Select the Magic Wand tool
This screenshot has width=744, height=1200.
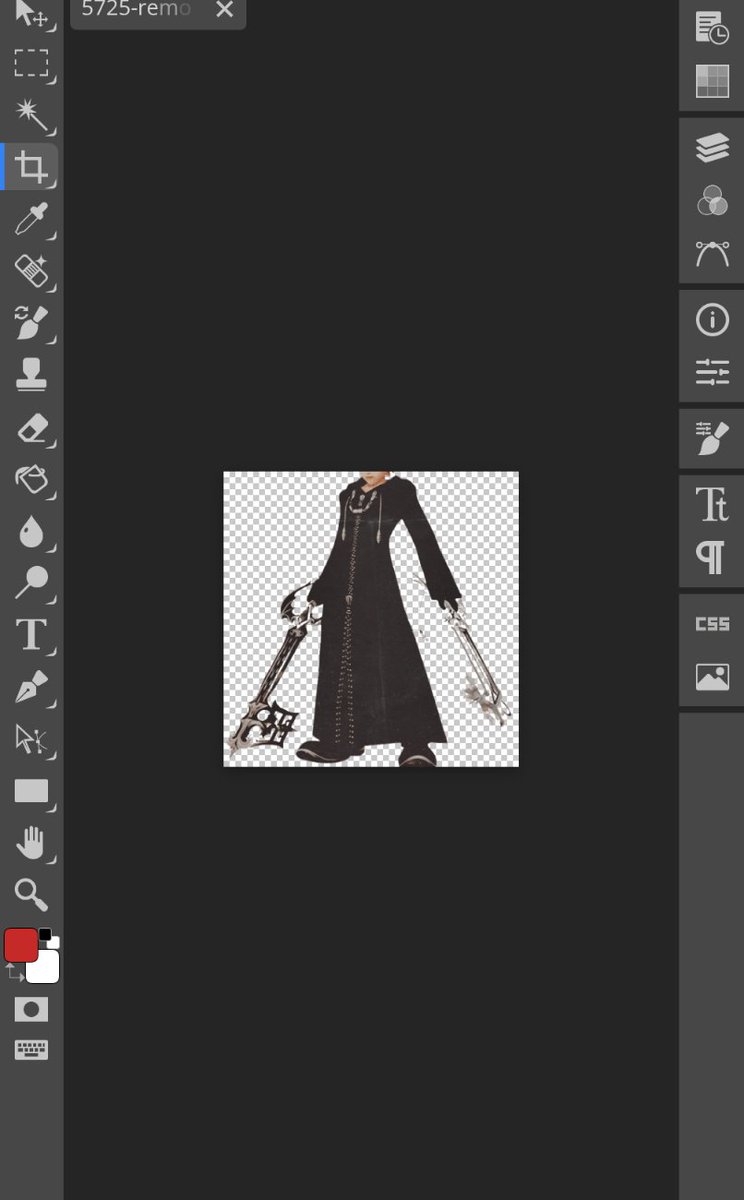(x=31, y=115)
